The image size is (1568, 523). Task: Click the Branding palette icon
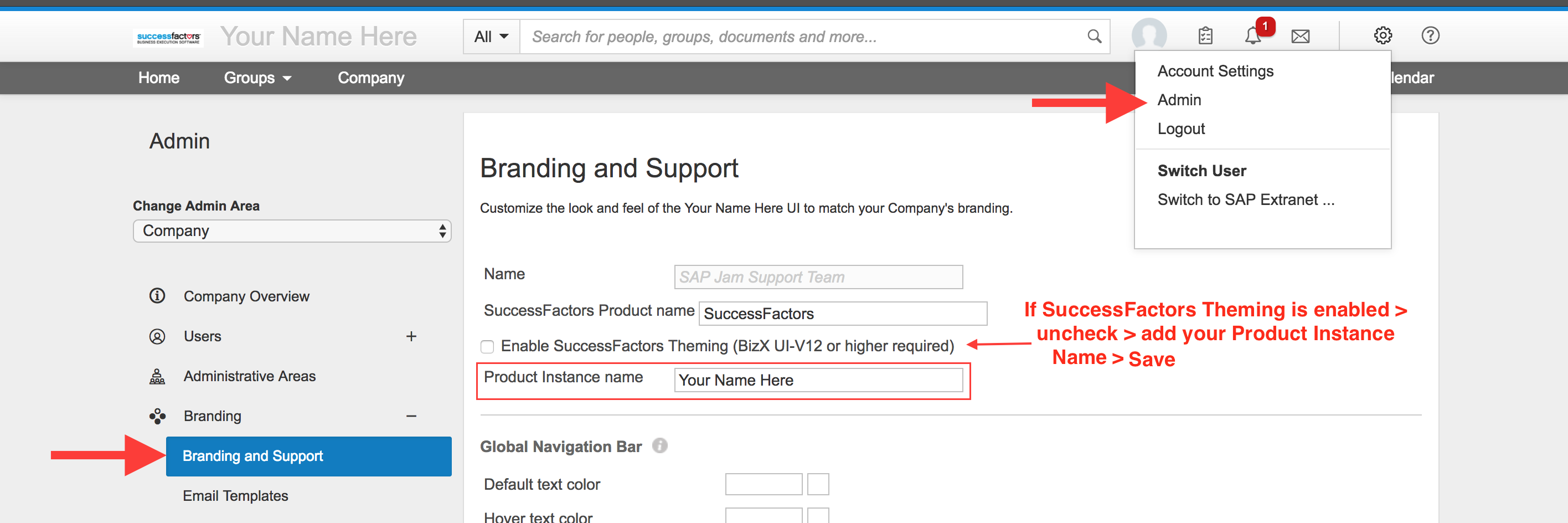(x=157, y=416)
